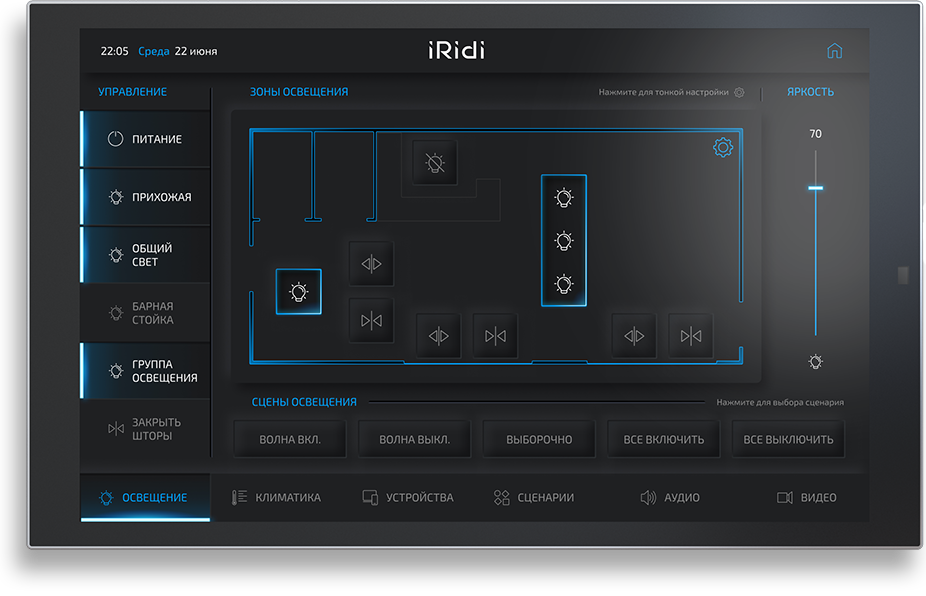
Task: Click the lamp icon beside ГРУППА ОСВЕЩЕНИЯ
Action: pos(116,370)
